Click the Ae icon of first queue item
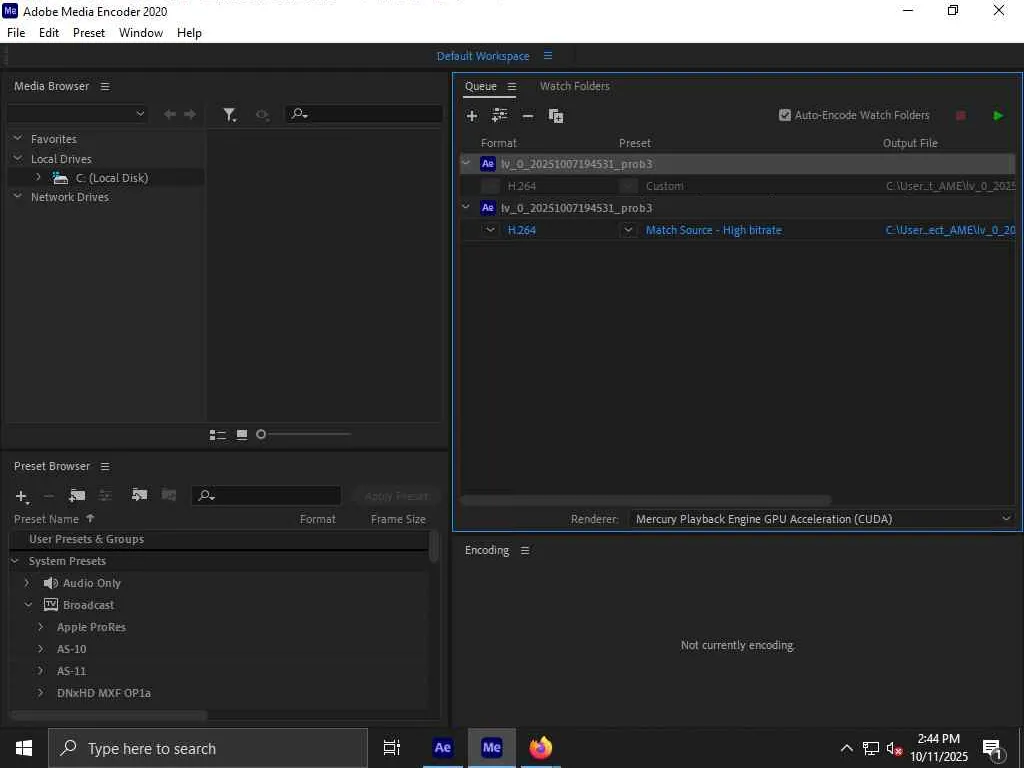Viewport: 1024px width, 768px height. [488, 164]
